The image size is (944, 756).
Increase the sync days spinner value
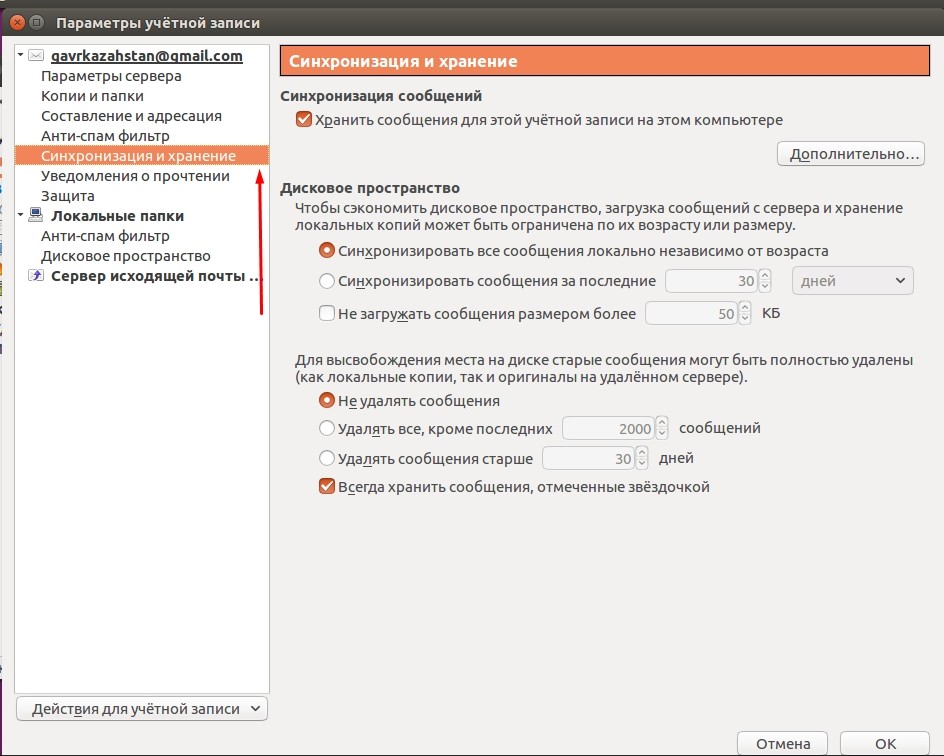765,276
